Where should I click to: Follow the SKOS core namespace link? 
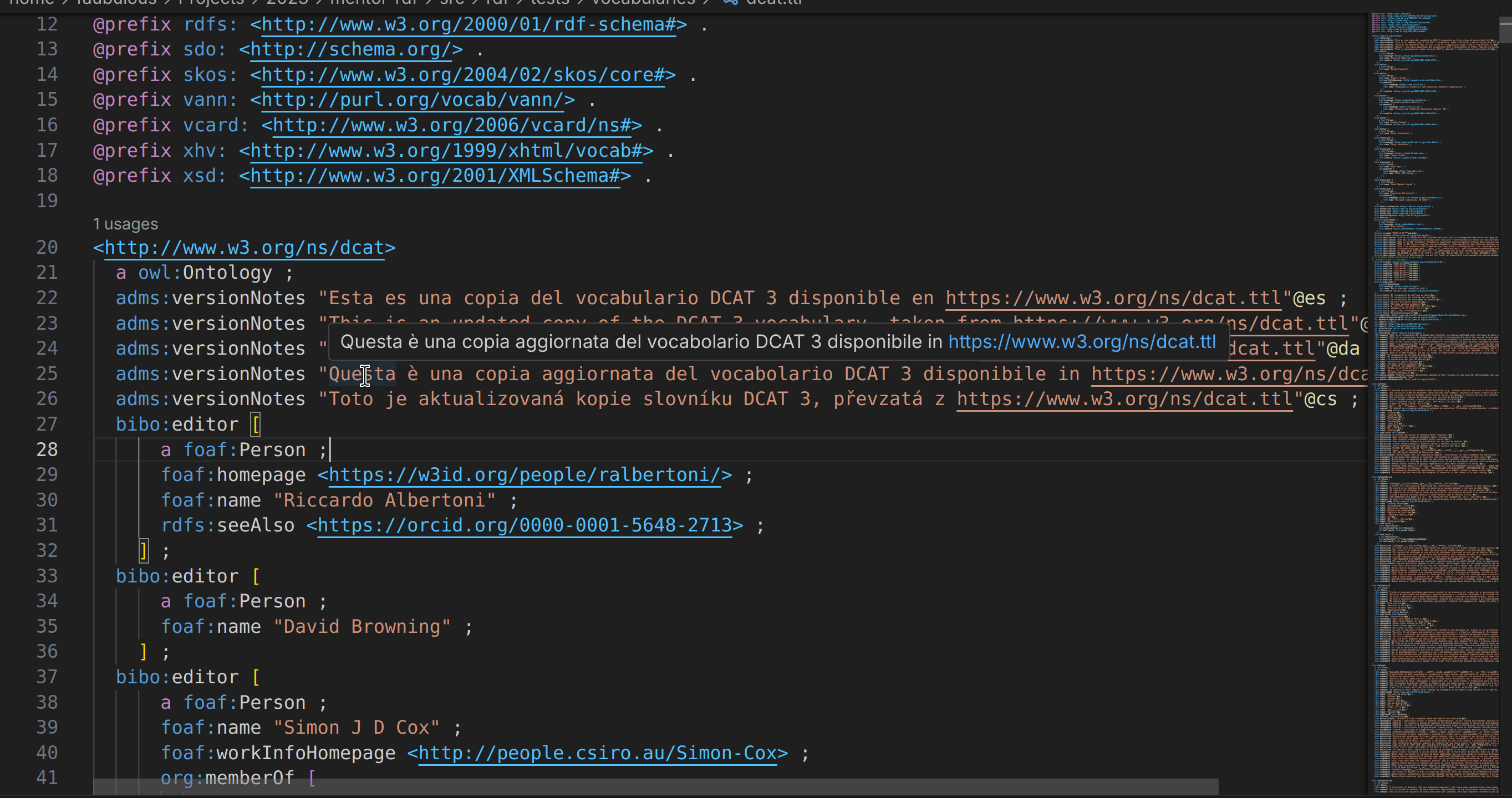point(462,75)
